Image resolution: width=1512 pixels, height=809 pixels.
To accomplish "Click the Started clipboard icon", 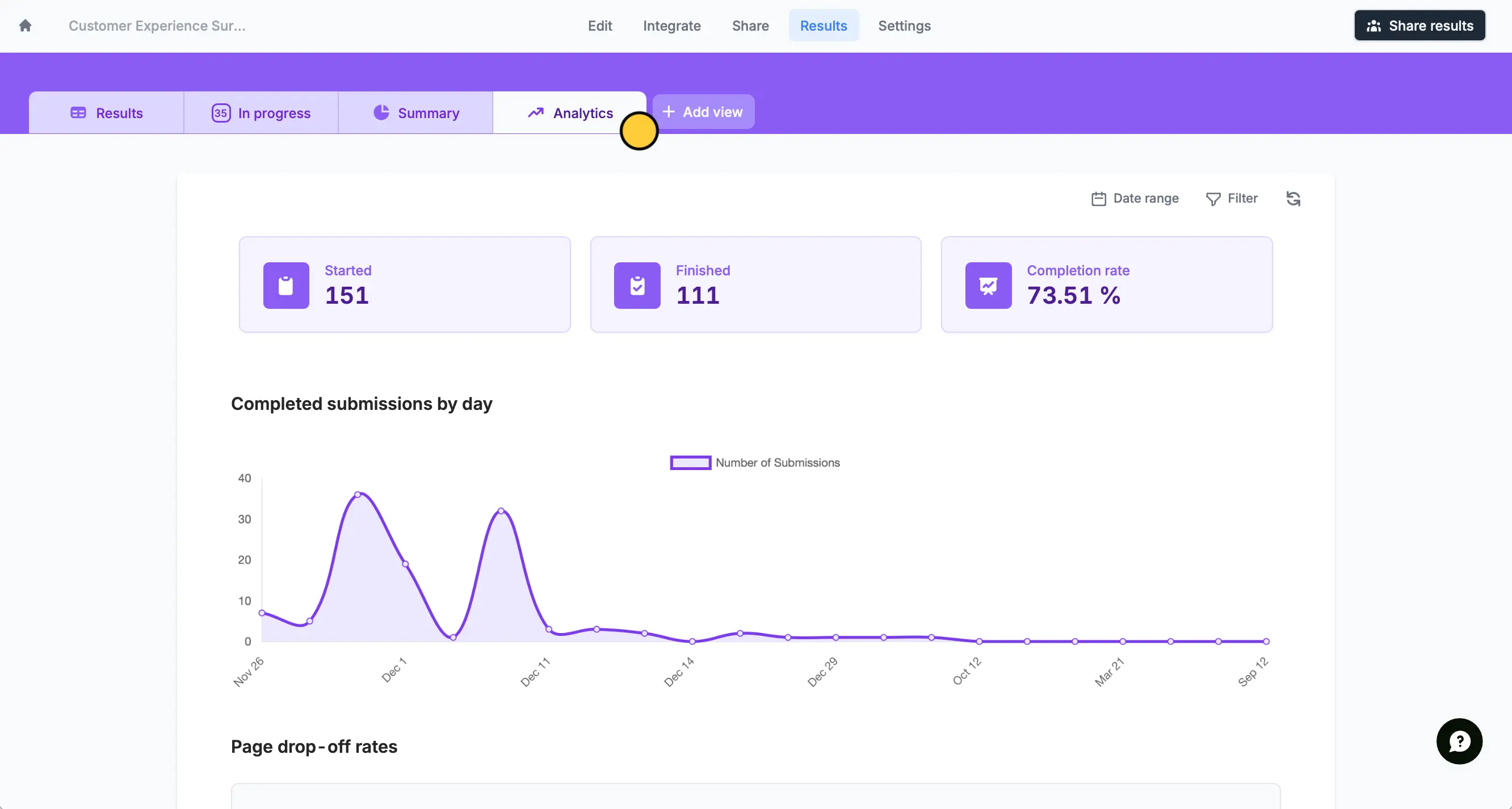I will click(286, 286).
